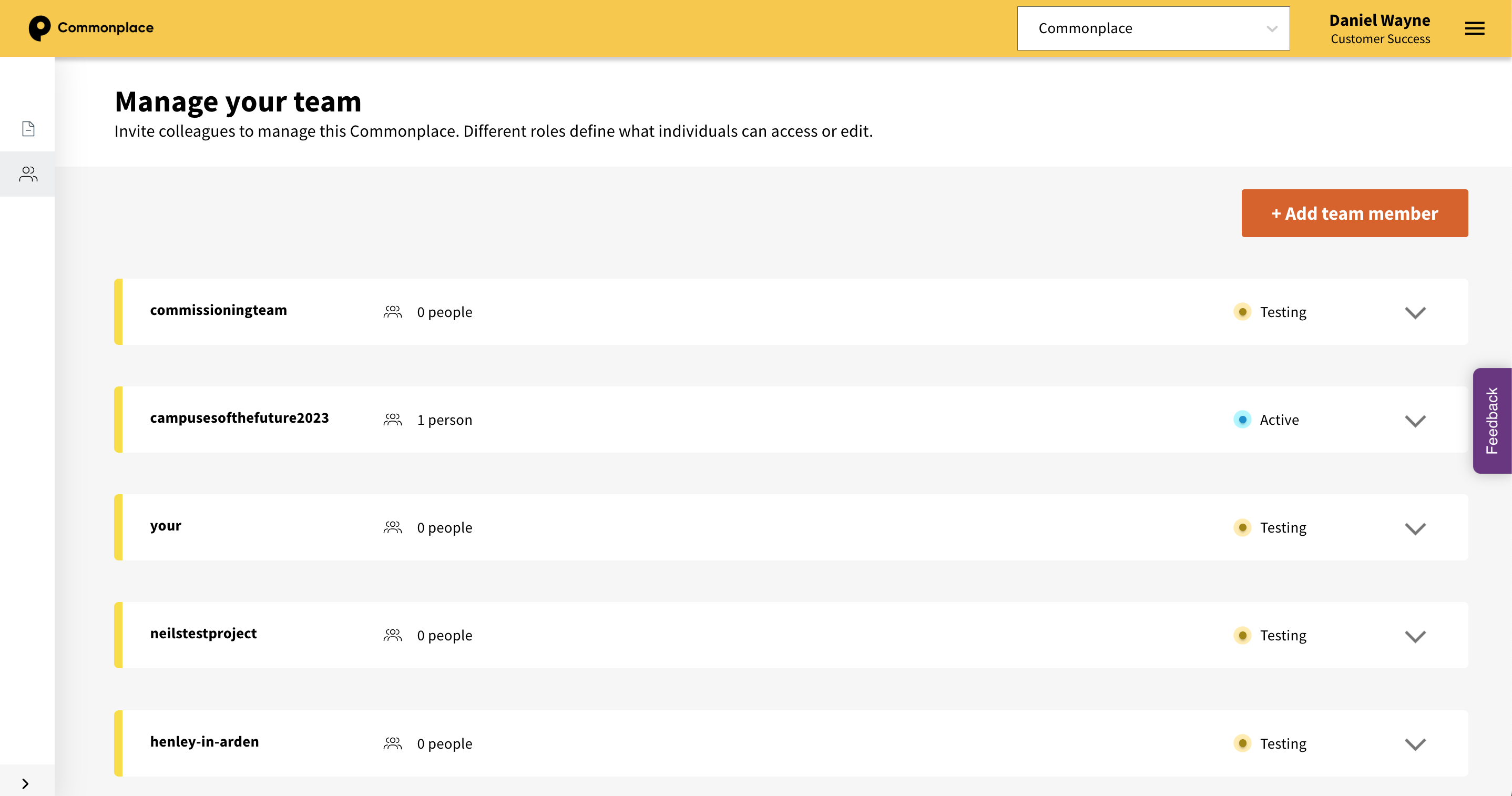1512x796 pixels.
Task: Click the Active status dot
Action: 1242,420
